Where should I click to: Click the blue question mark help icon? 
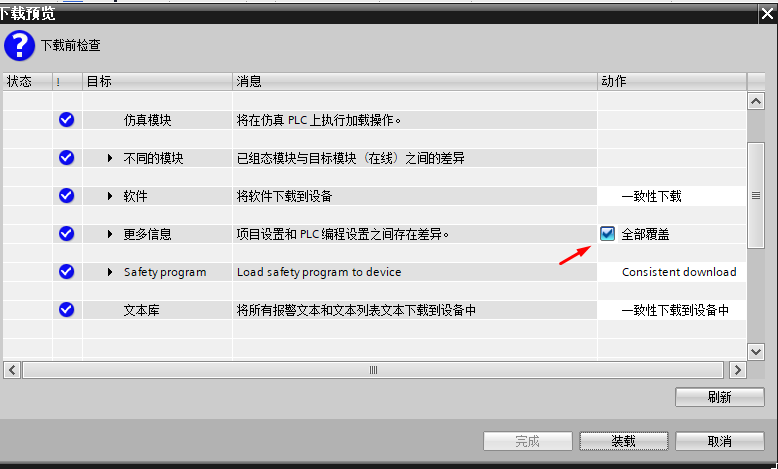(x=19, y=45)
